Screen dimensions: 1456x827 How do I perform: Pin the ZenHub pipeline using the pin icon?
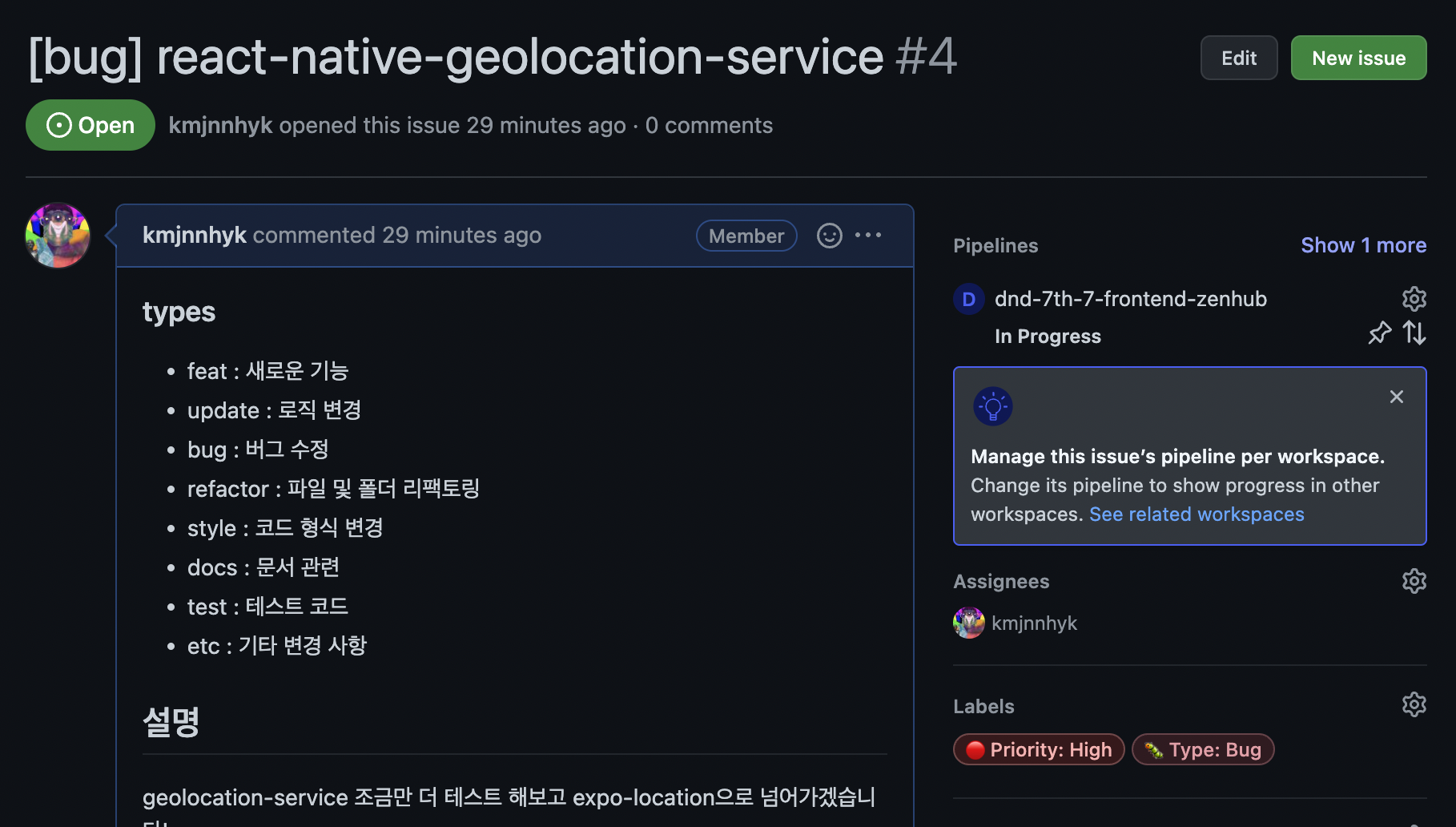coord(1379,333)
